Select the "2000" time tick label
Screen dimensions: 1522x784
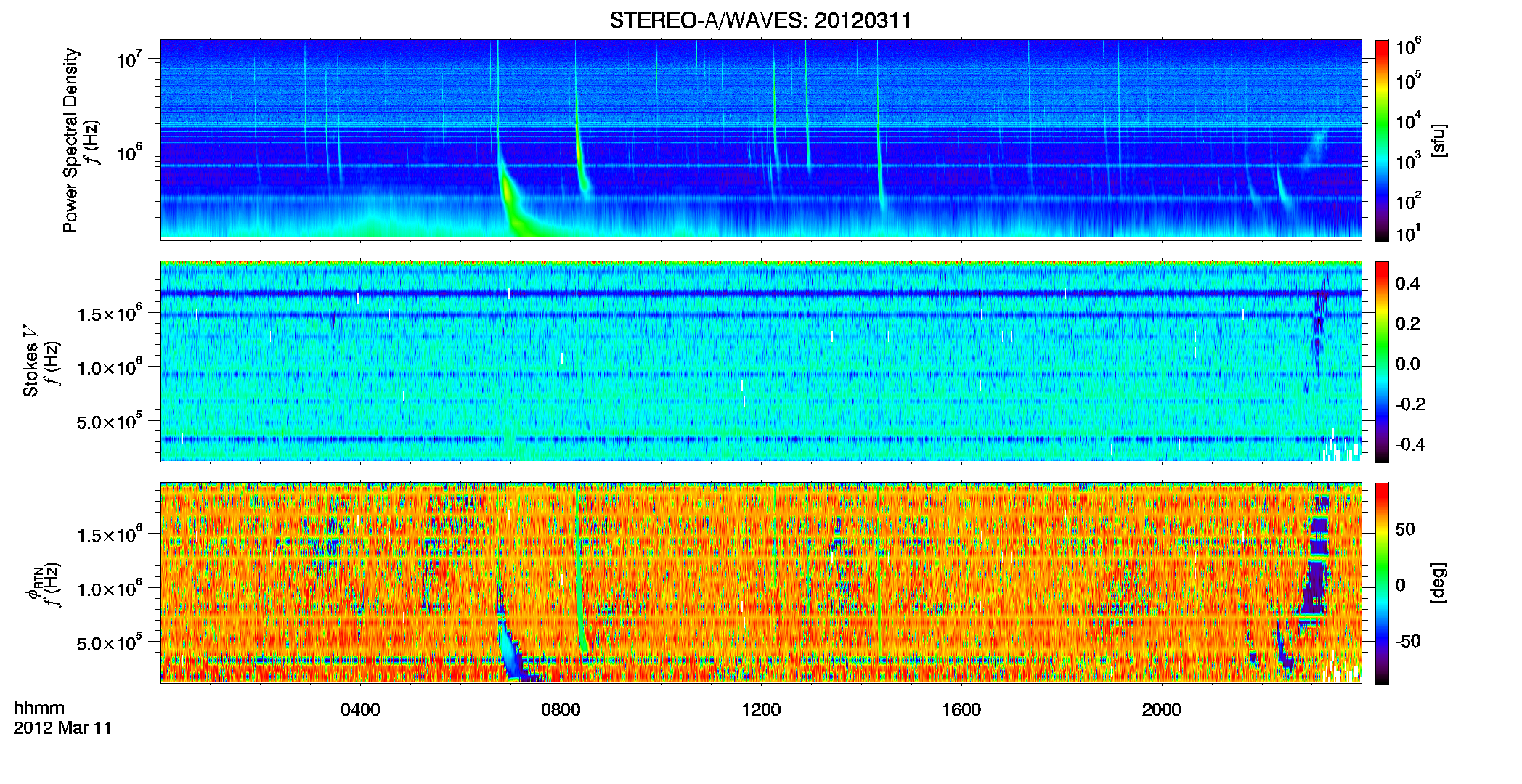click(x=1162, y=709)
